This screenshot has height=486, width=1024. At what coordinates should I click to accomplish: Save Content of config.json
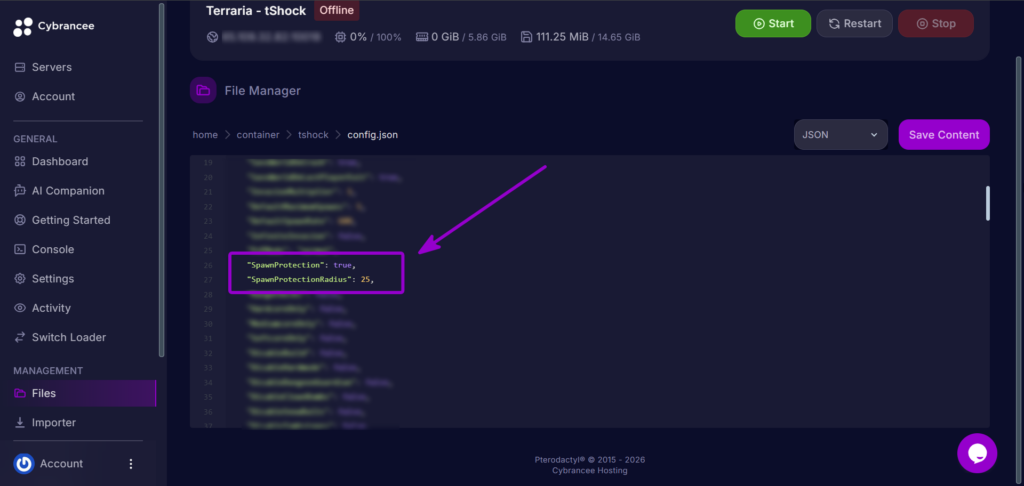[944, 135]
